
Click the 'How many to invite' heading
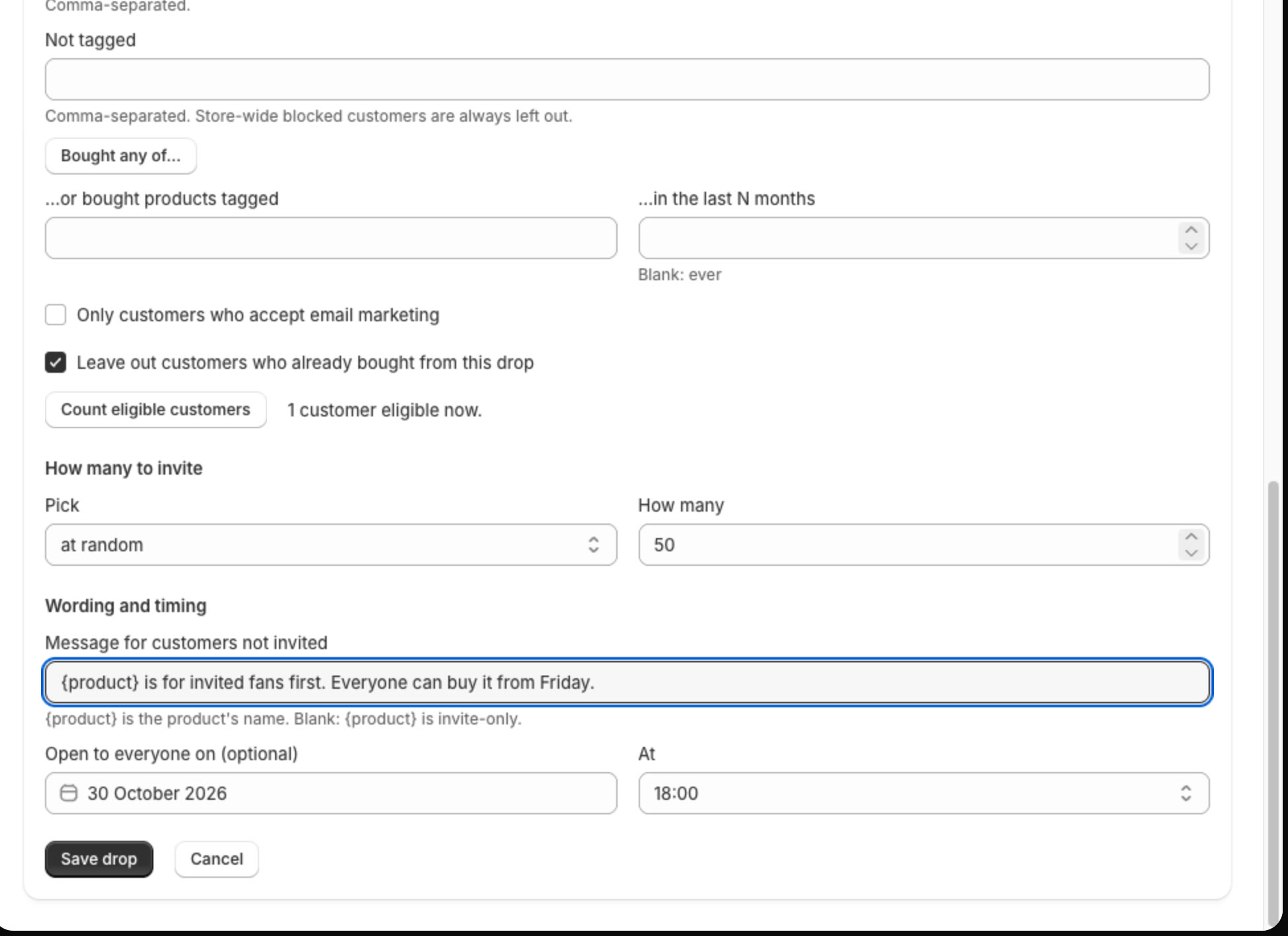[124, 468]
